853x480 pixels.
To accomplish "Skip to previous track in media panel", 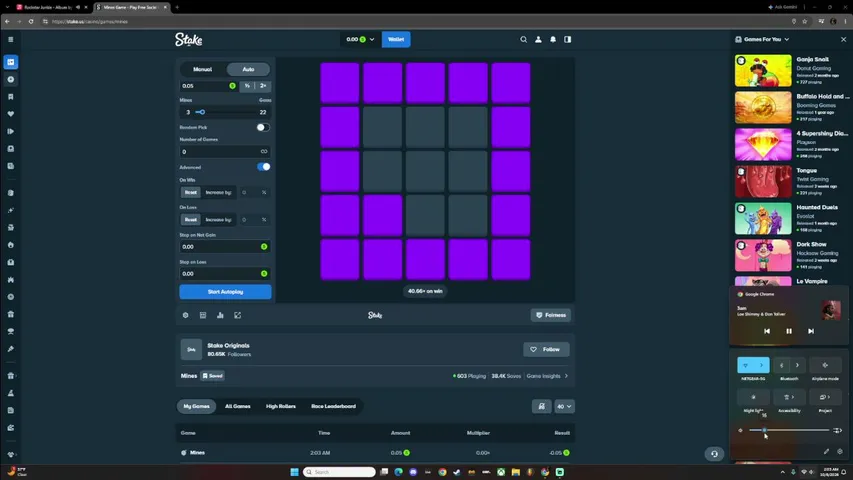I will pos(767,331).
